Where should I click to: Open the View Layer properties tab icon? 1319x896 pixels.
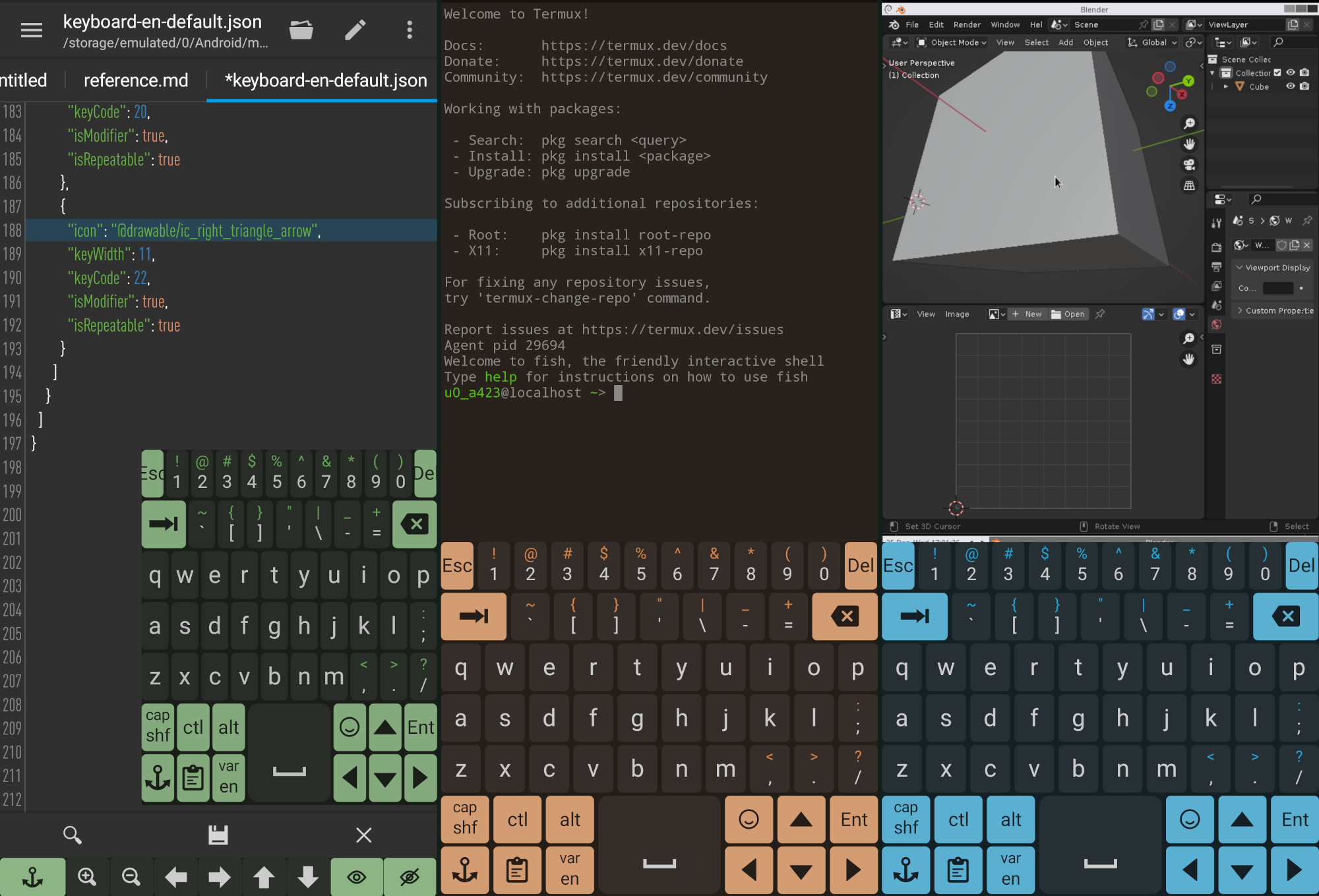[x=1217, y=285]
